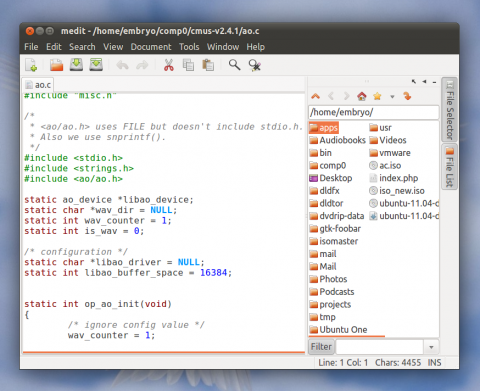Paste from the clipboard icon
The image size is (480, 391).
point(208,65)
